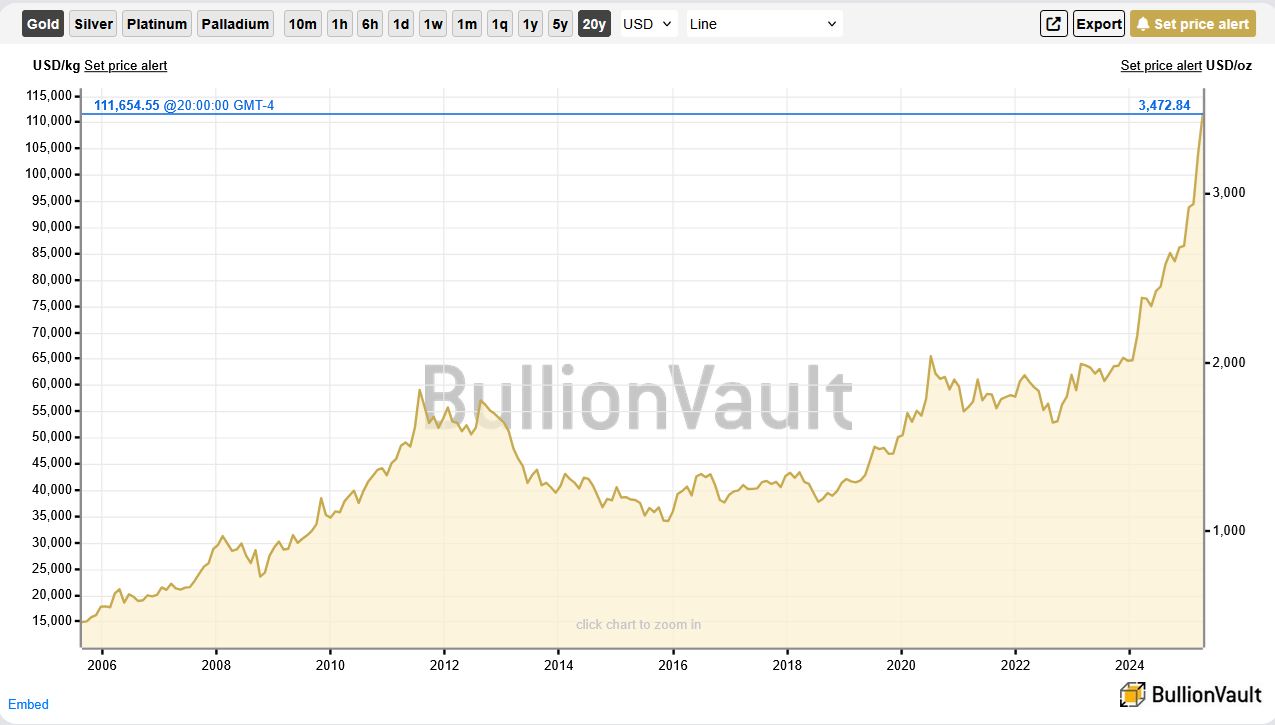Click USD/kg Set price alert link
The height and width of the screenshot is (725, 1275).
click(125, 66)
